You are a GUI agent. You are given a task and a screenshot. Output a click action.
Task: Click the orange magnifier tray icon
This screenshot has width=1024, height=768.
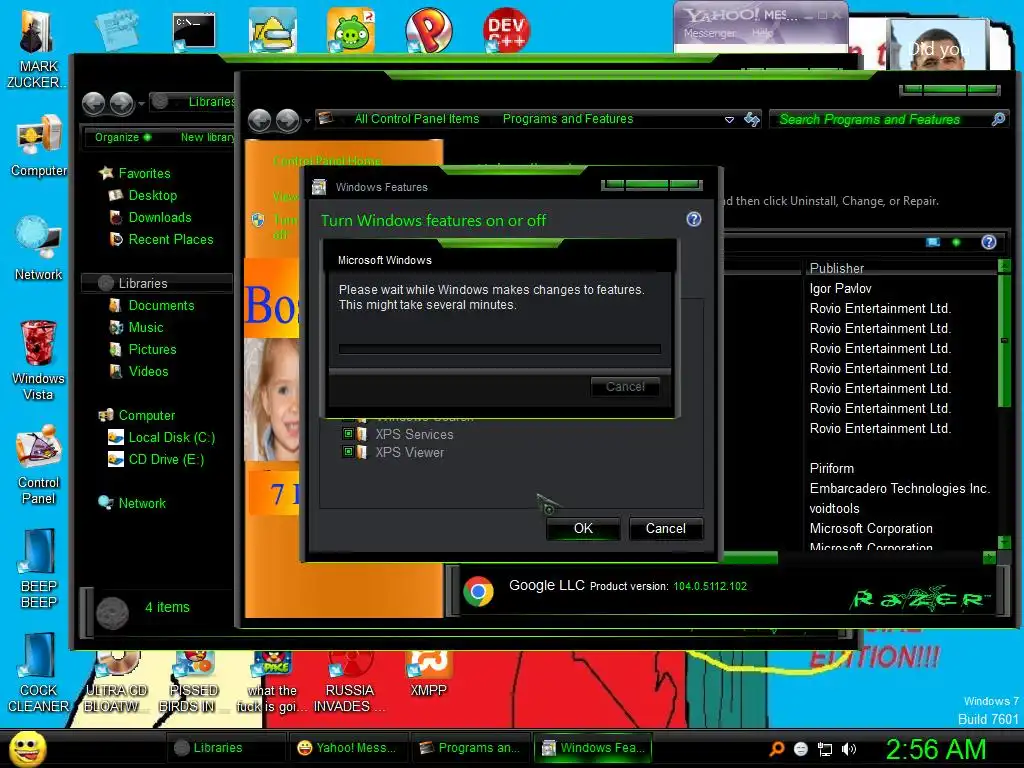point(776,749)
